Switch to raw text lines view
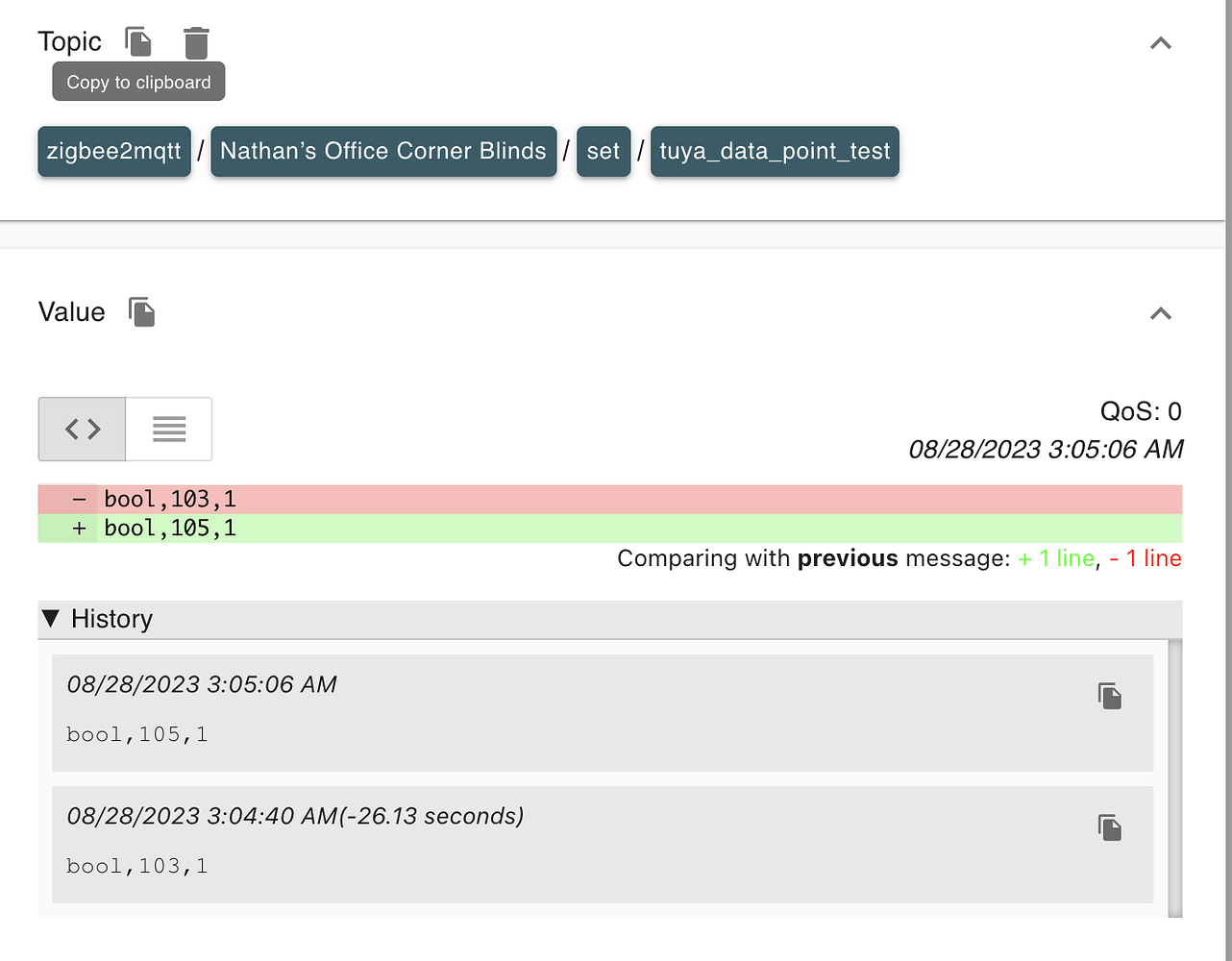The width and height of the screenshot is (1232, 961). click(x=169, y=429)
